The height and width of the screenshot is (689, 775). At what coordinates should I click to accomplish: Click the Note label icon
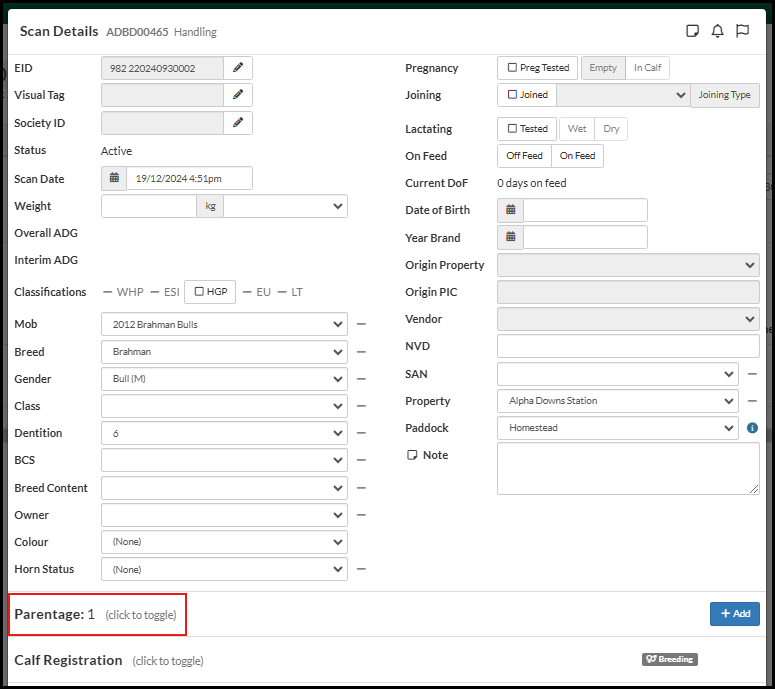tap(412, 455)
